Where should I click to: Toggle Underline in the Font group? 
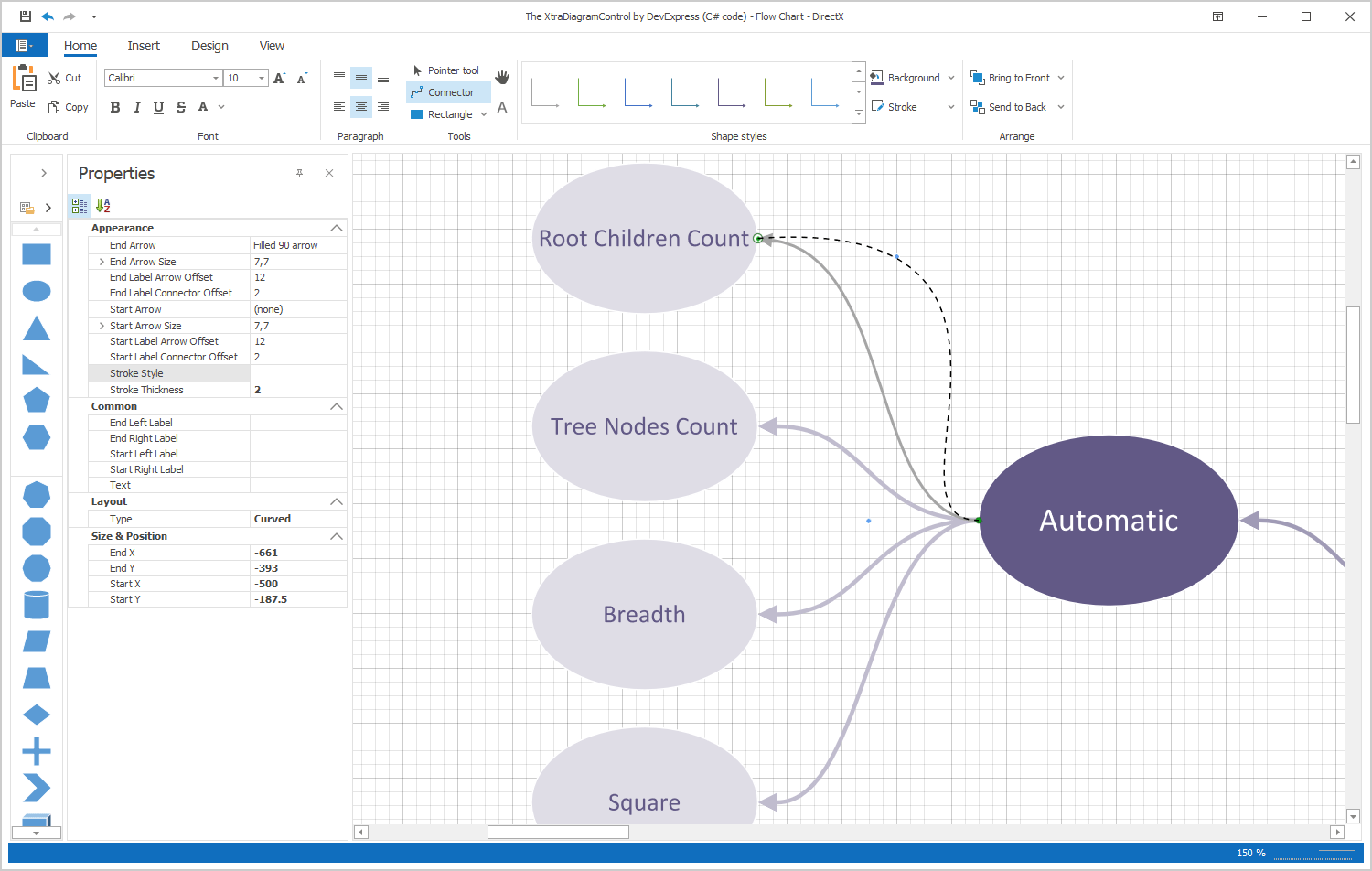pyautogui.click(x=158, y=107)
